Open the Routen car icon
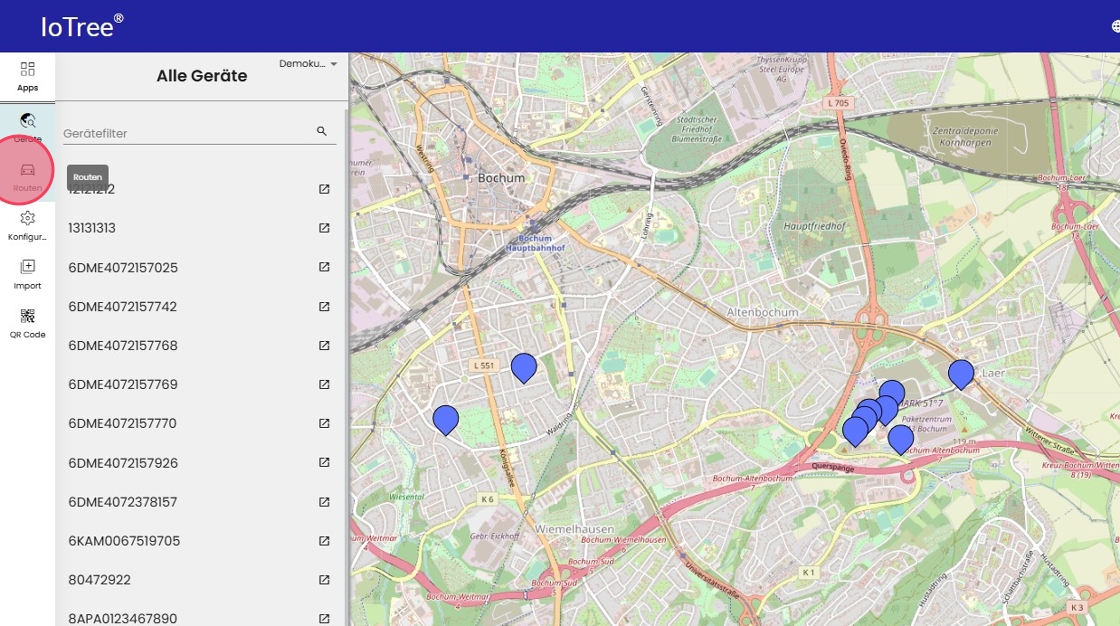The width and height of the screenshot is (1120, 626). point(27,170)
